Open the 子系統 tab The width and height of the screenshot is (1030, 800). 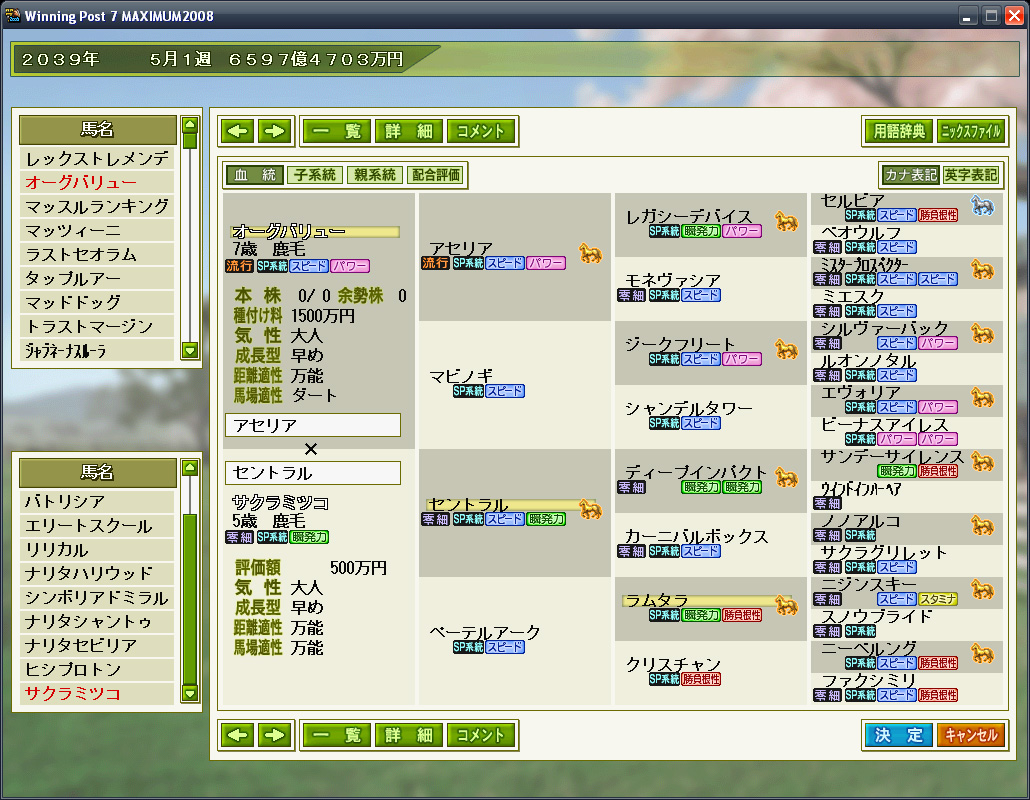point(315,175)
